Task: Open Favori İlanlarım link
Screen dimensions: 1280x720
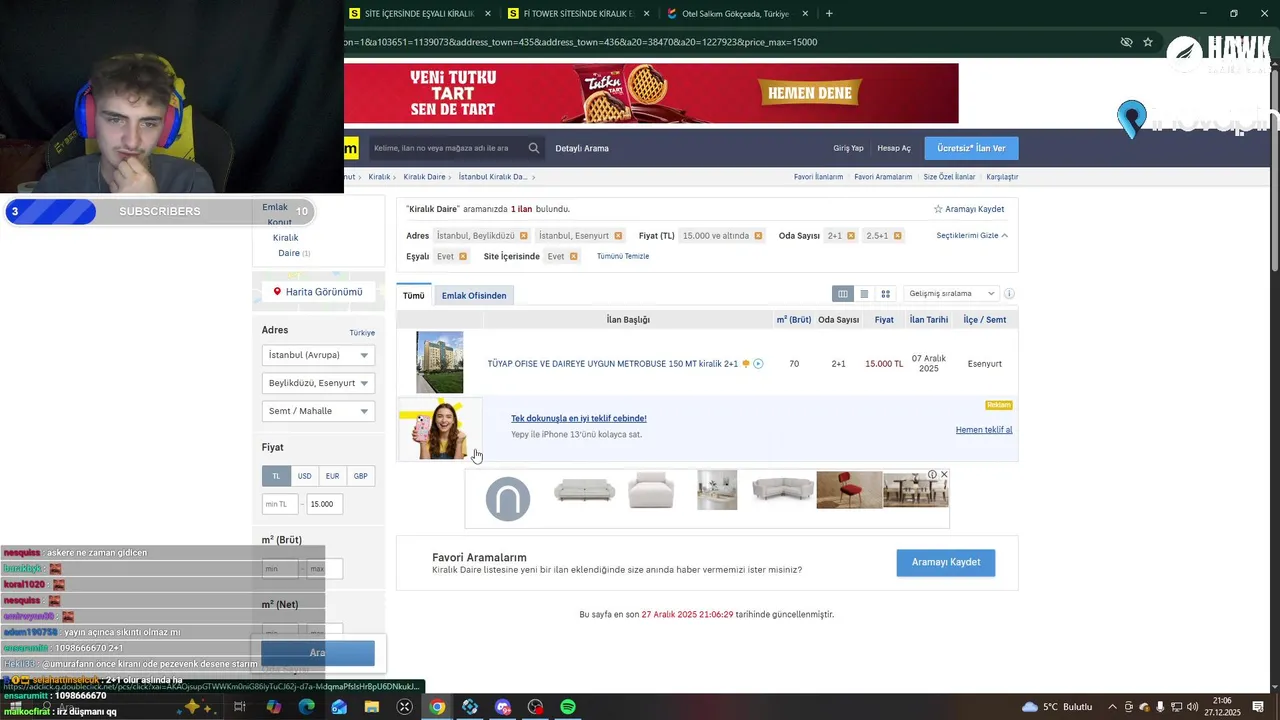Action: click(818, 177)
